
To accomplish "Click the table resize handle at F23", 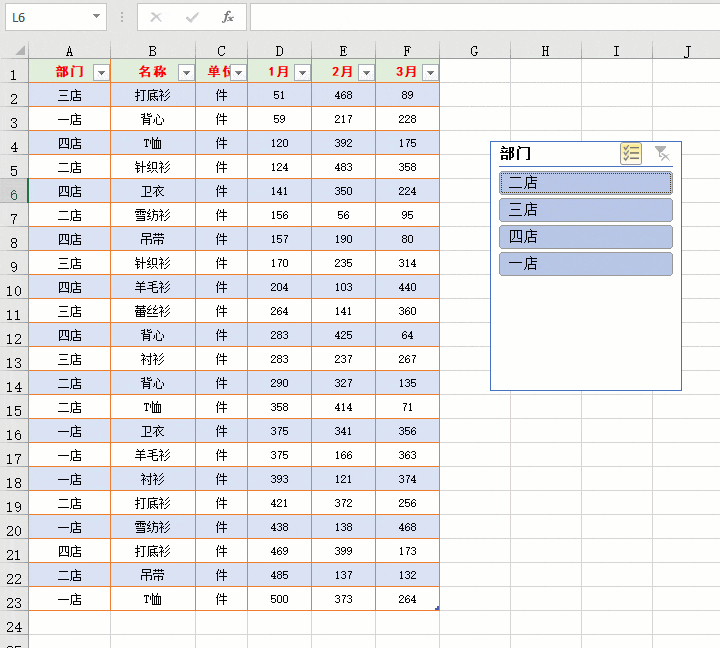I will pyautogui.click(x=437, y=608).
